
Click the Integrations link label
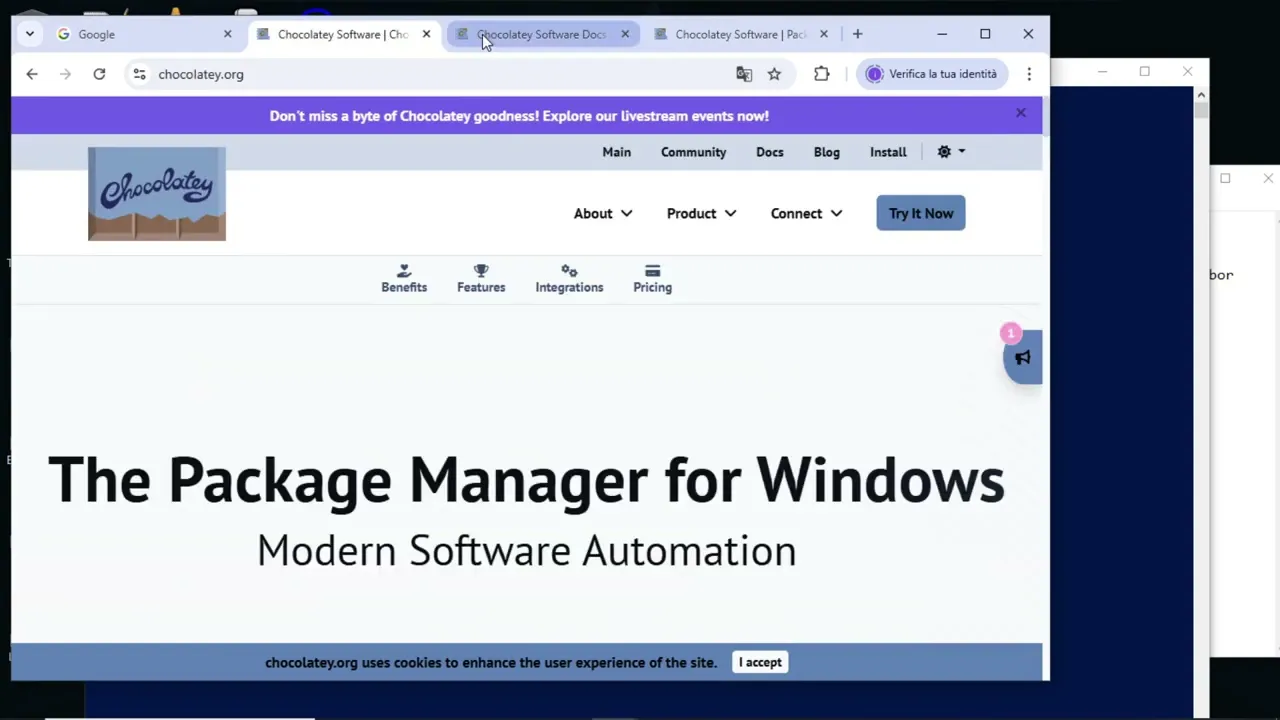569,287
